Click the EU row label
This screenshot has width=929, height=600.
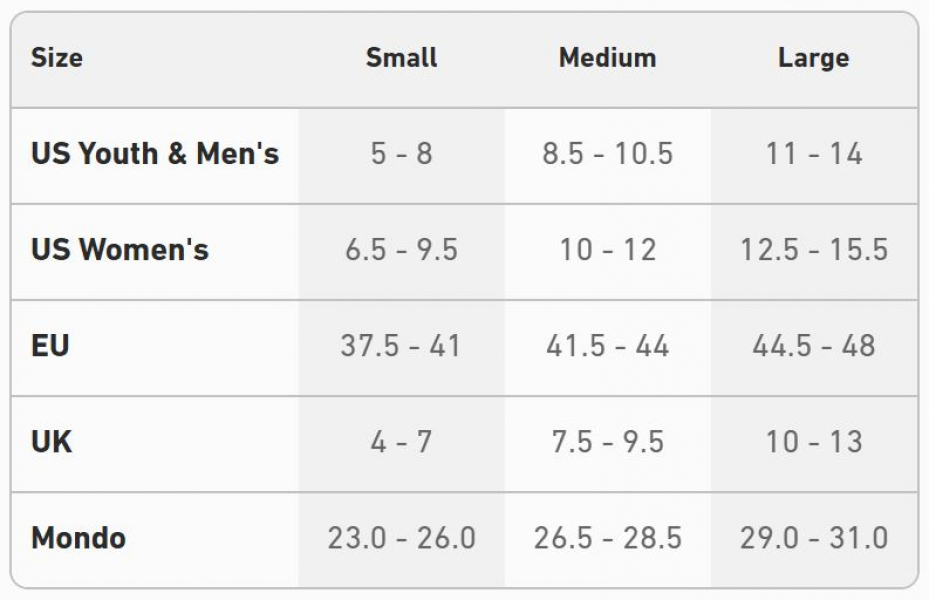coord(50,346)
